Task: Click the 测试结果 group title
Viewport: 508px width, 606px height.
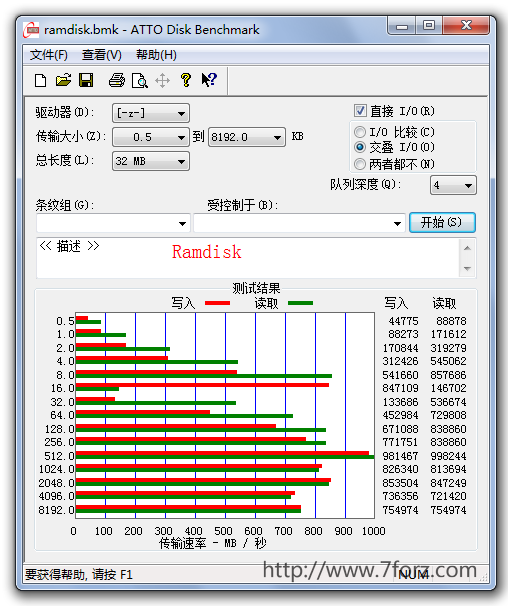Action: (256, 288)
